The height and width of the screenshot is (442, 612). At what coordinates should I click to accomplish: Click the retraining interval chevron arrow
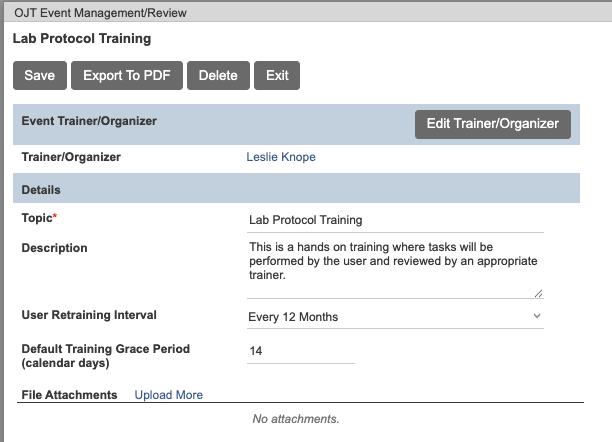(537, 316)
